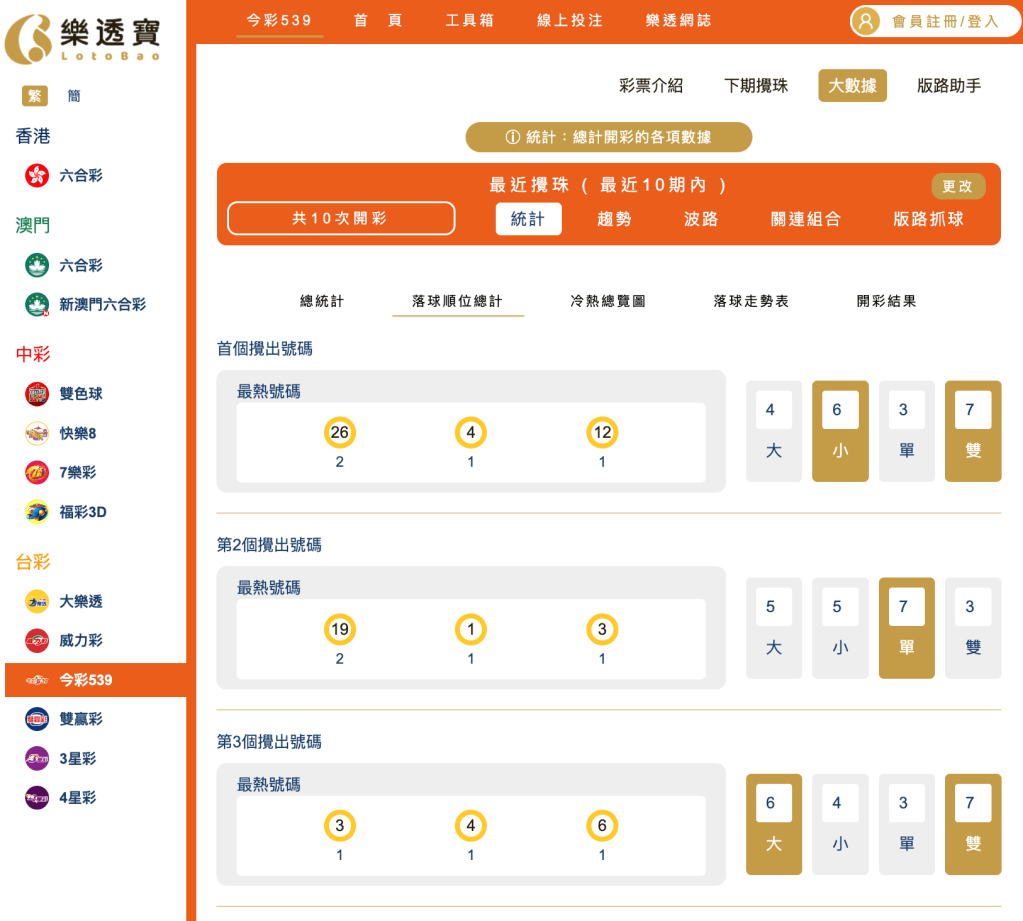Open the 趨勢 tab in the orange bar

pyautogui.click(x=613, y=219)
